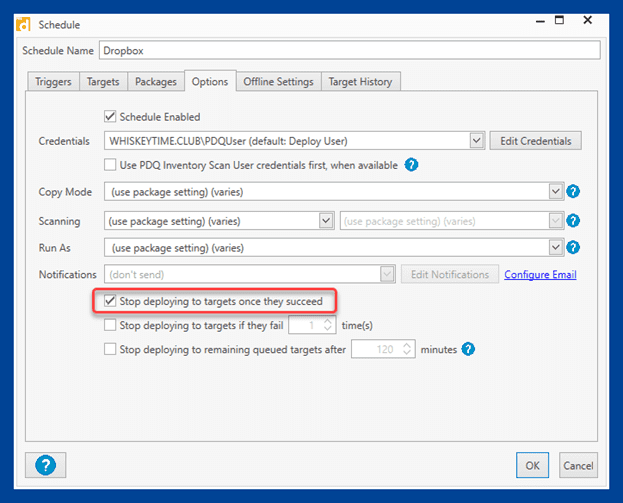Open help for stop deploying after minutes
This screenshot has width=623, height=503.
[x=468, y=349]
